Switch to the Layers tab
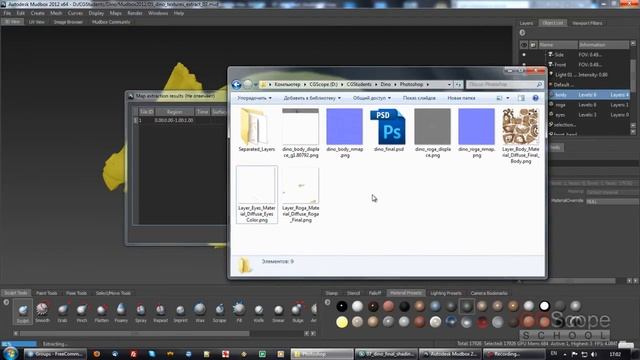This screenshot has height=360, width=640. pos(526,23)
